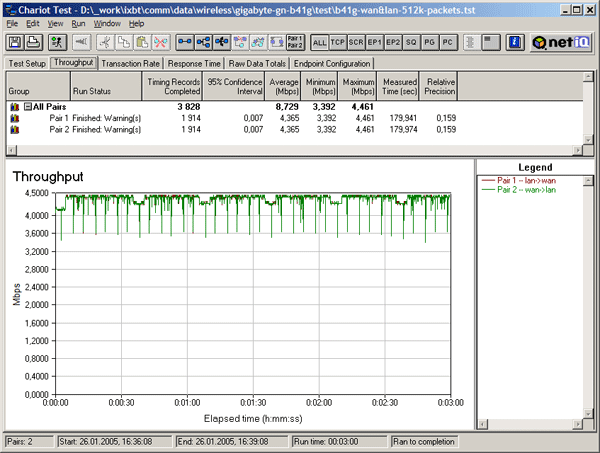Toggle the TCP filter button
The image size is (600, 453).
[x=340, y=42]
